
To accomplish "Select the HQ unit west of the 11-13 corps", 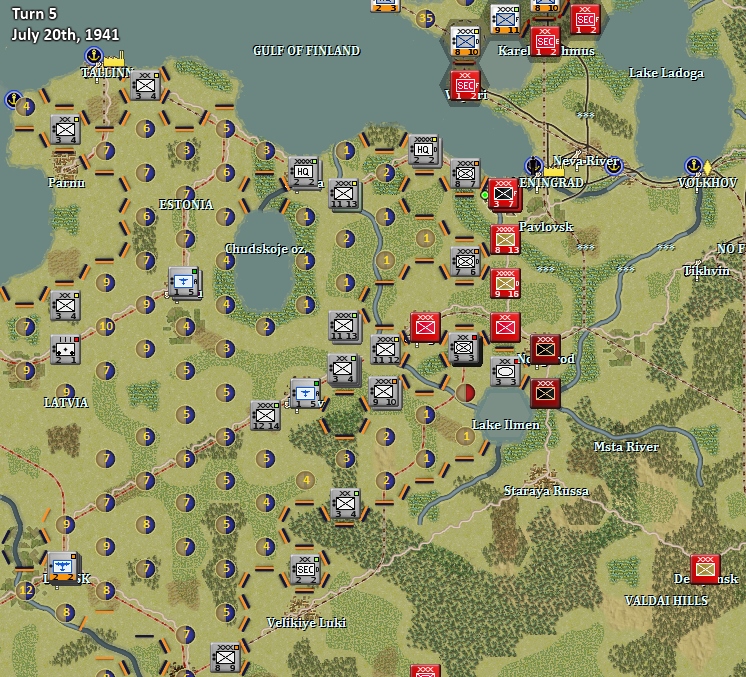I will [x=304, y=172].
